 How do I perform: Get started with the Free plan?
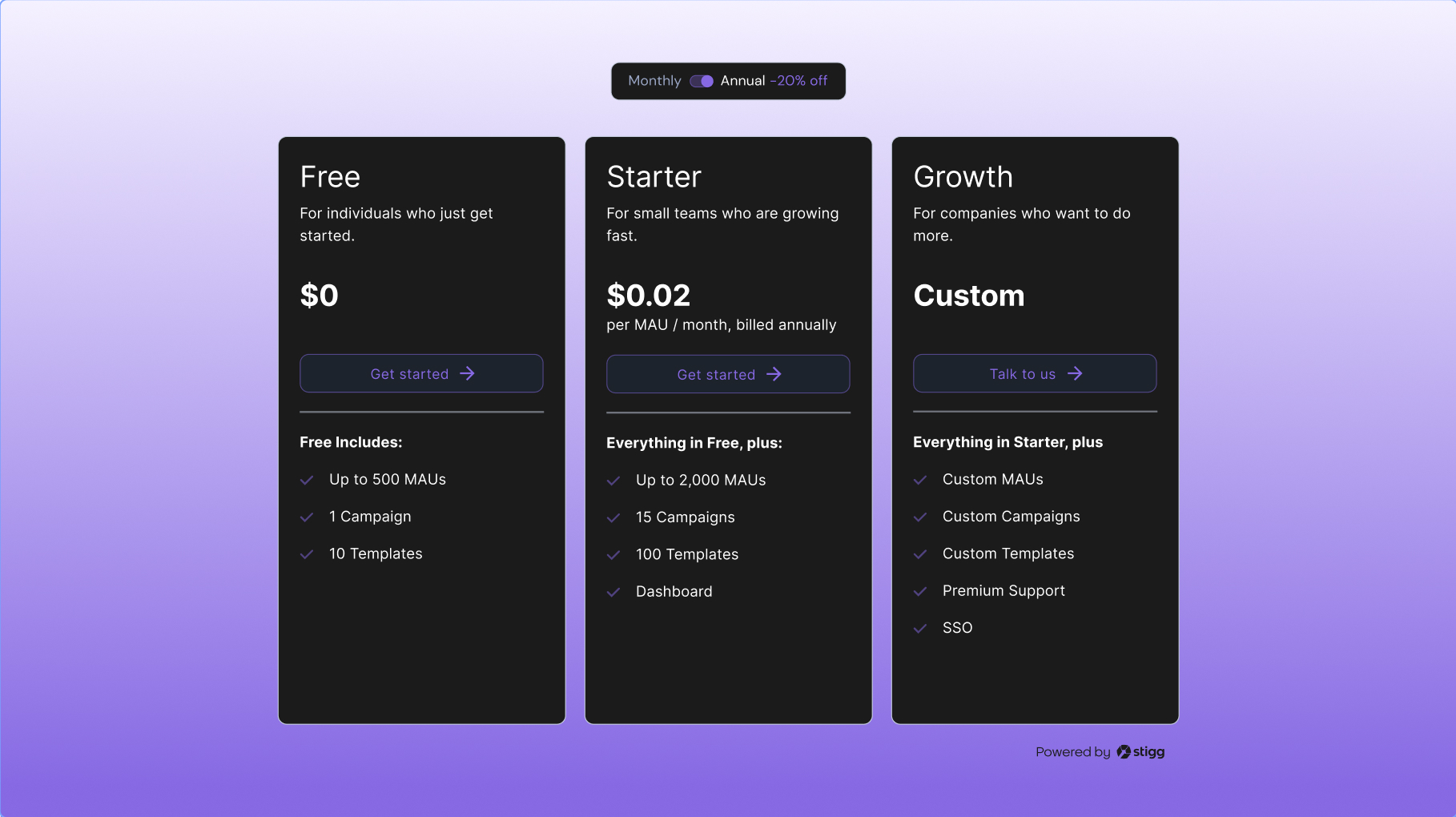click(x=420, y=373)
